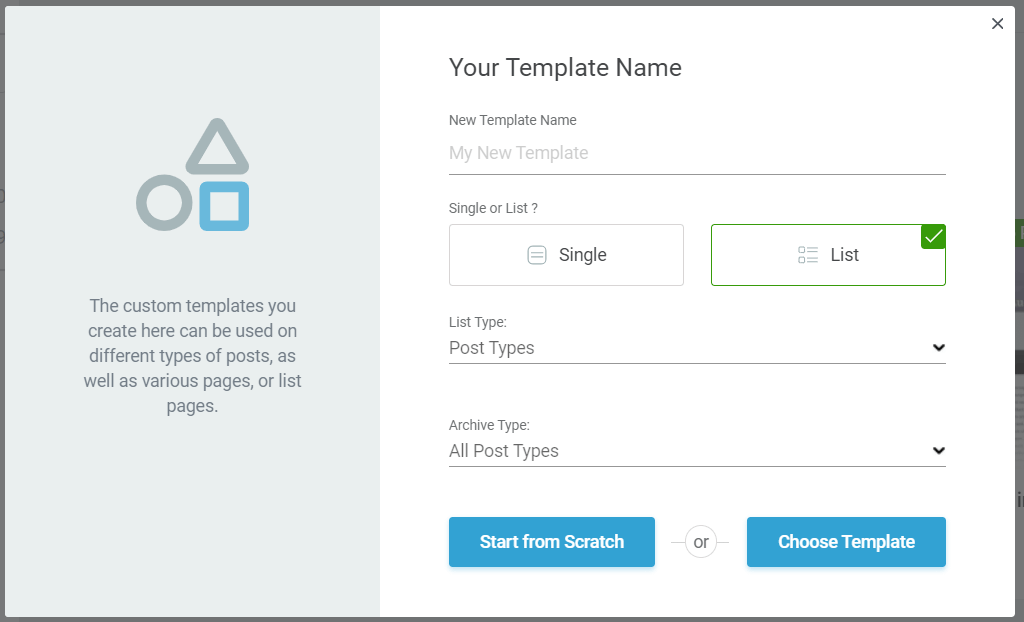Viewport: 1024px width, 622px height.
Task: Click the All Post Types selected value
Action: tap(504, 451)
